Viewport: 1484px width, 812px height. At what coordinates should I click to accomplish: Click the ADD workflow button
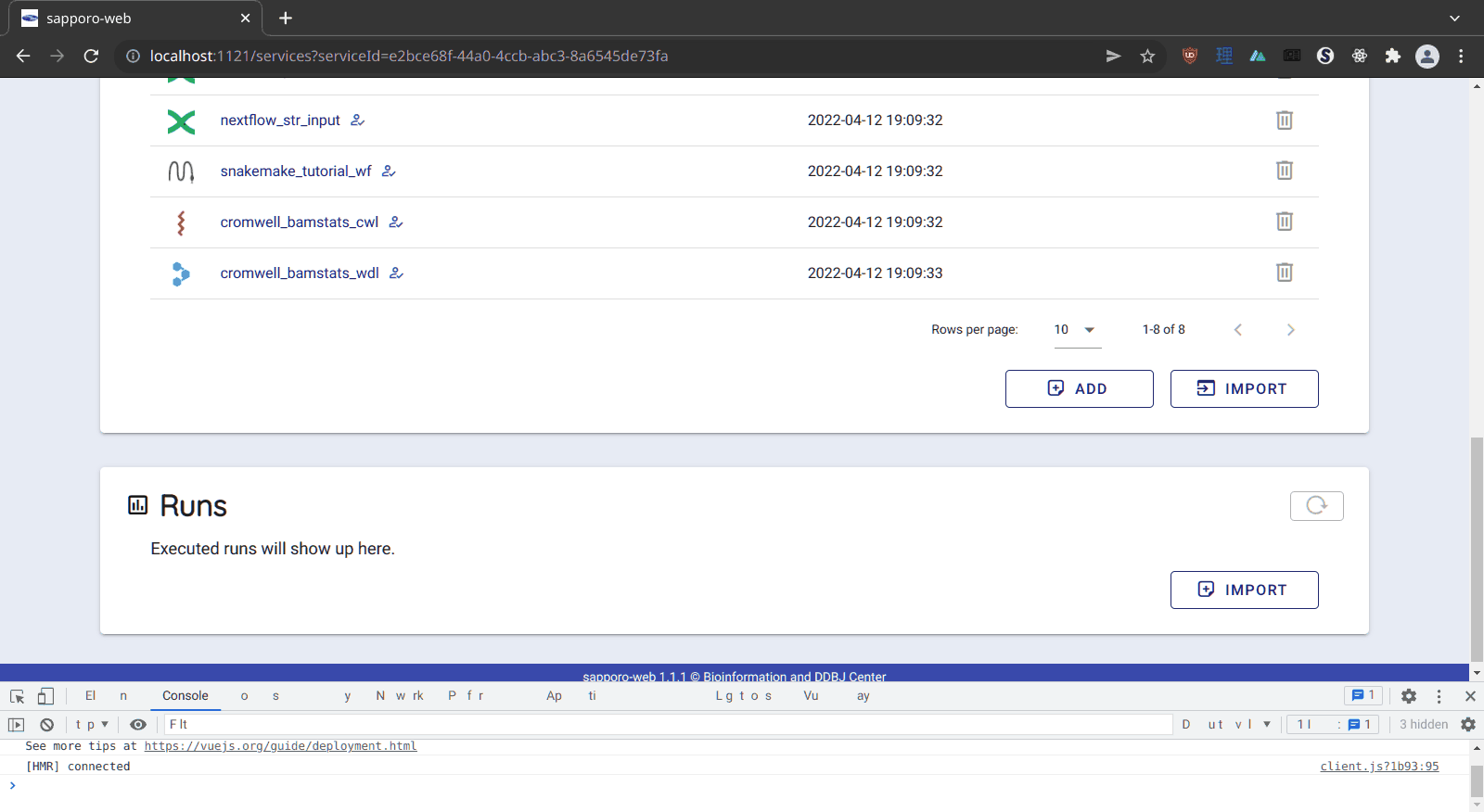point(1079,389)
